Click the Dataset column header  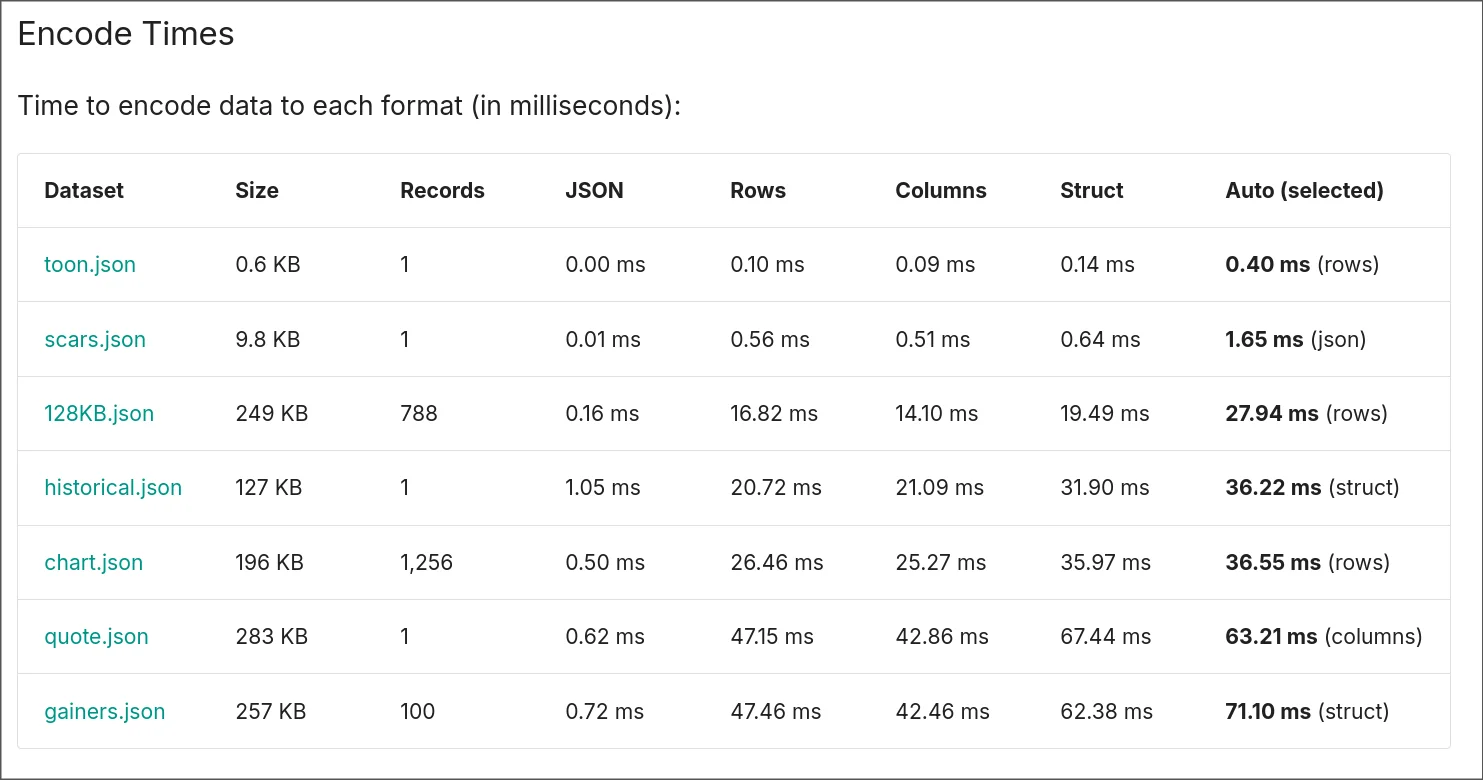tap(84, 191)
